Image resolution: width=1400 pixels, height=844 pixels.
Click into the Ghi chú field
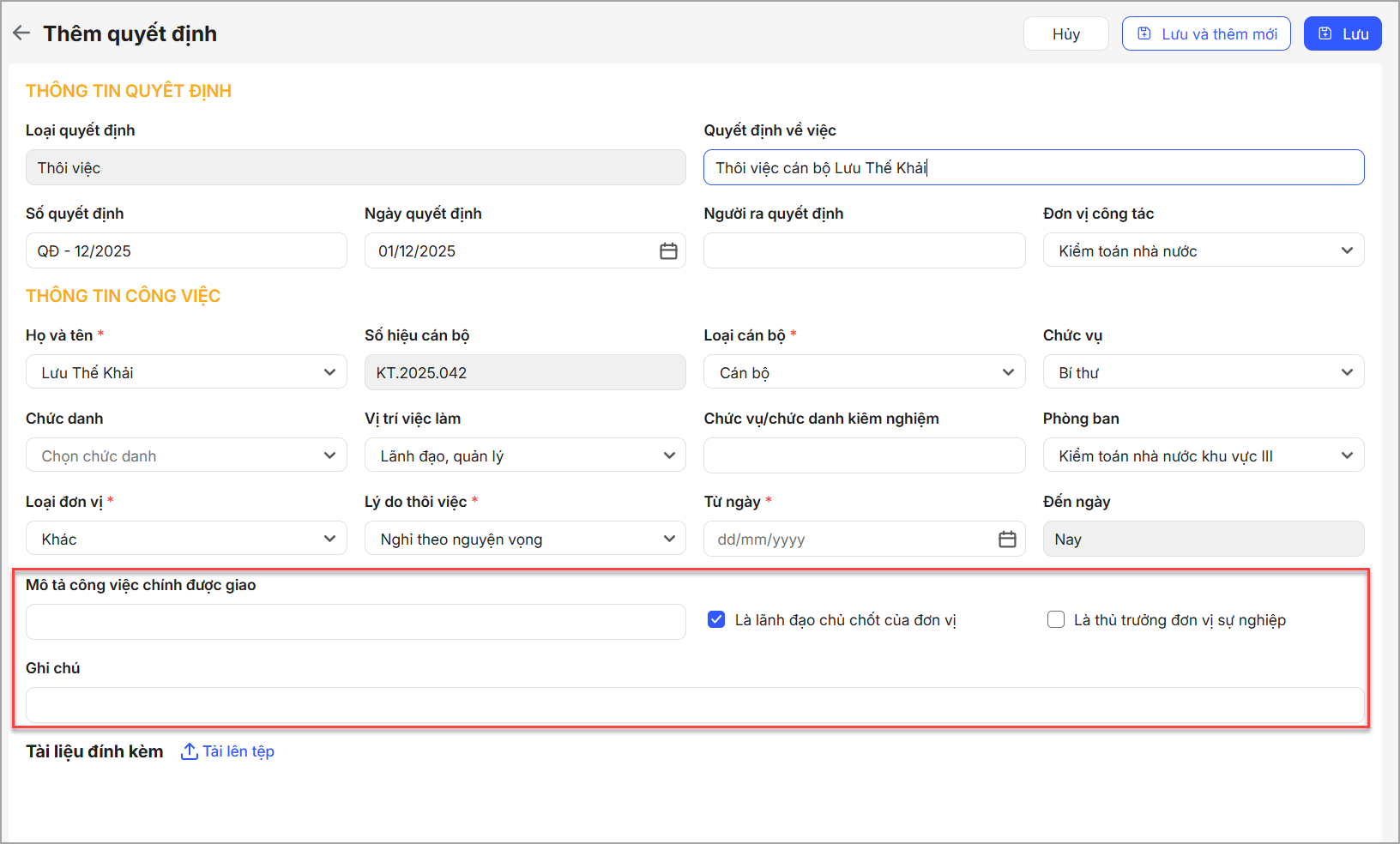click(x=695, y=705)
